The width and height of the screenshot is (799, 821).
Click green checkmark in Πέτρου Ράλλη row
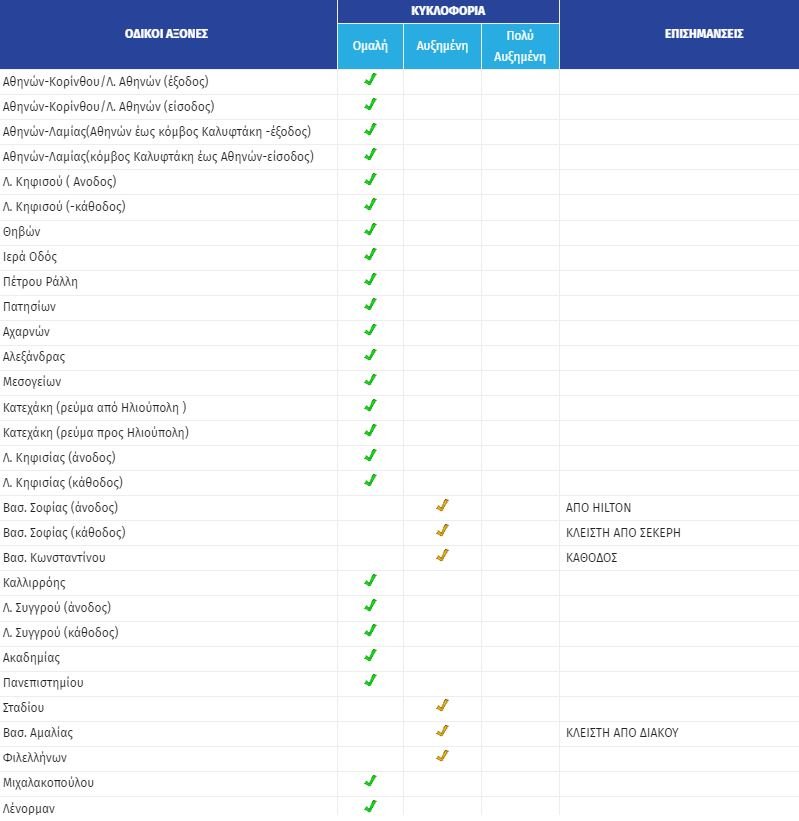[x=370, y=280]
